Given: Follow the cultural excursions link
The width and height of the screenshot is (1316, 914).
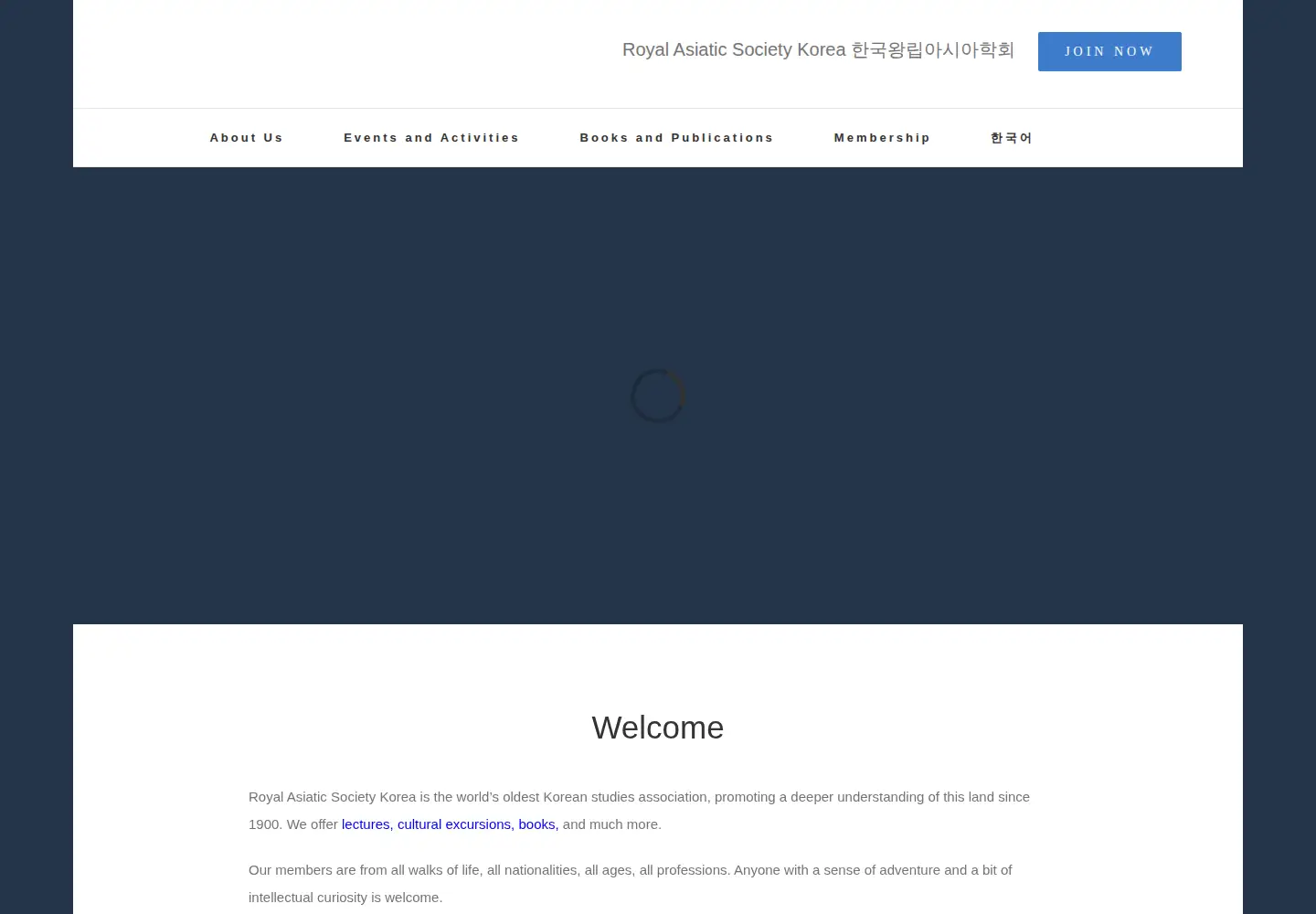Looking at the screenshot, I should (x=456, y=824).
